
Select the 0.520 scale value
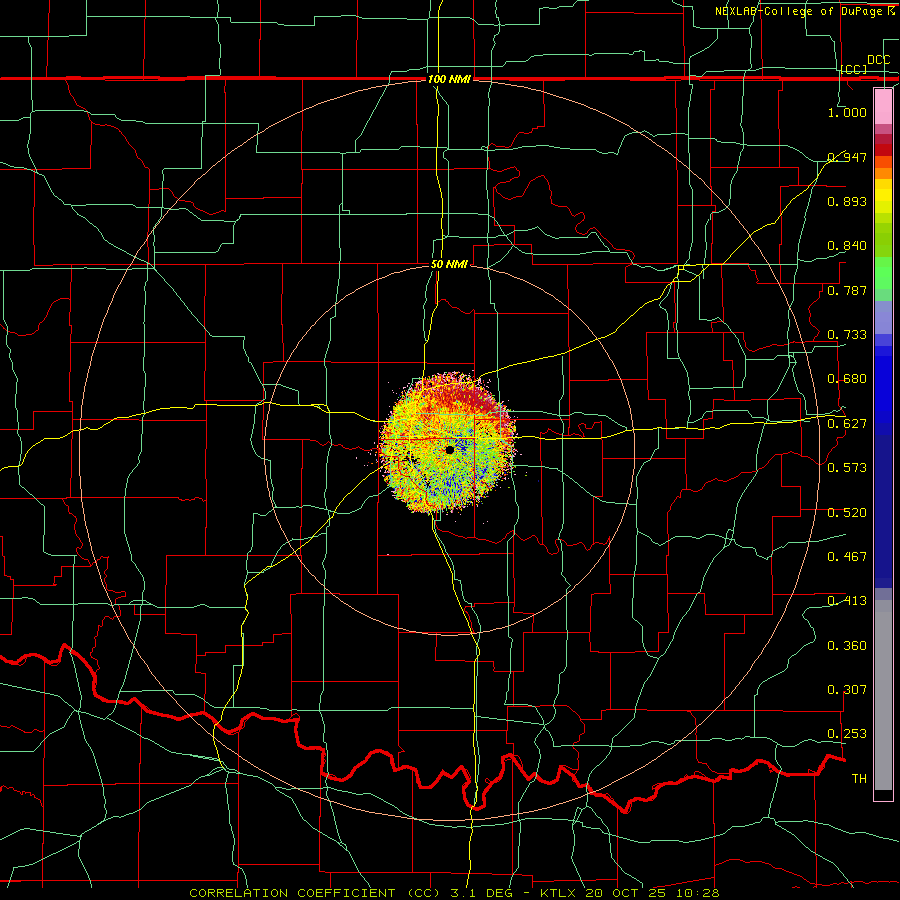847,512
